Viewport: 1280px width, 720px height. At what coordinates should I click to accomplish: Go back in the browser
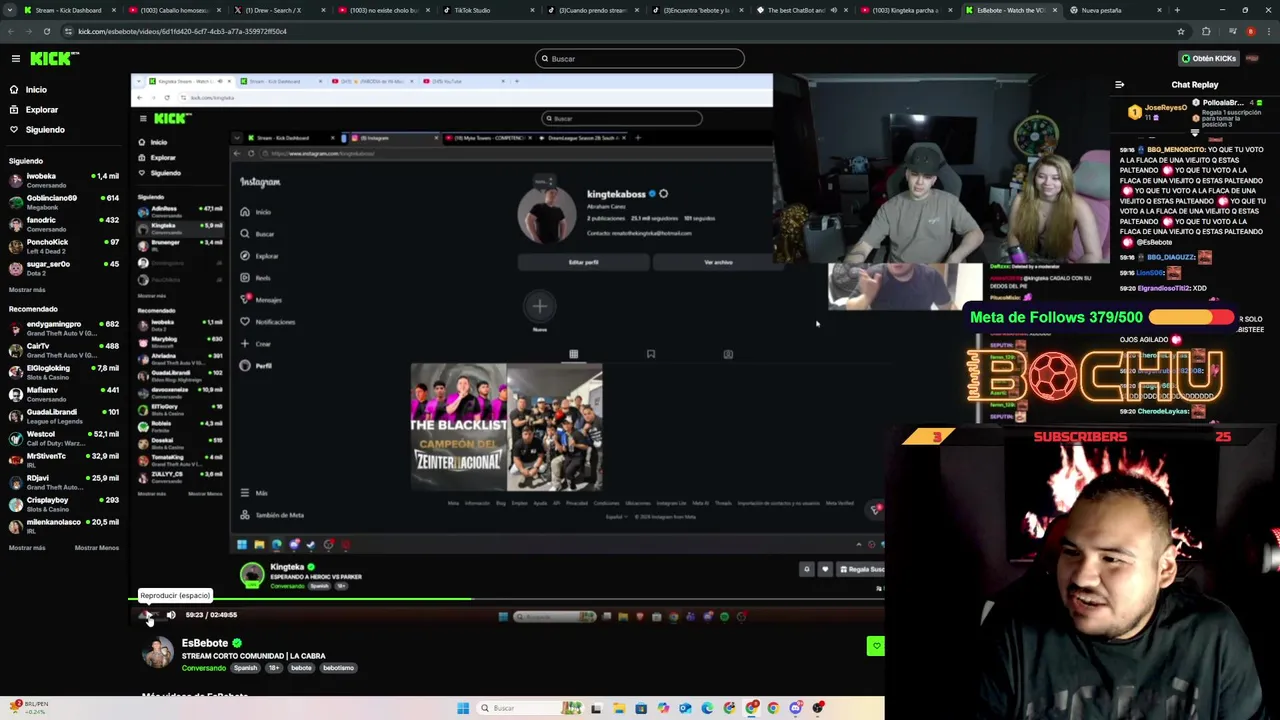11,31
